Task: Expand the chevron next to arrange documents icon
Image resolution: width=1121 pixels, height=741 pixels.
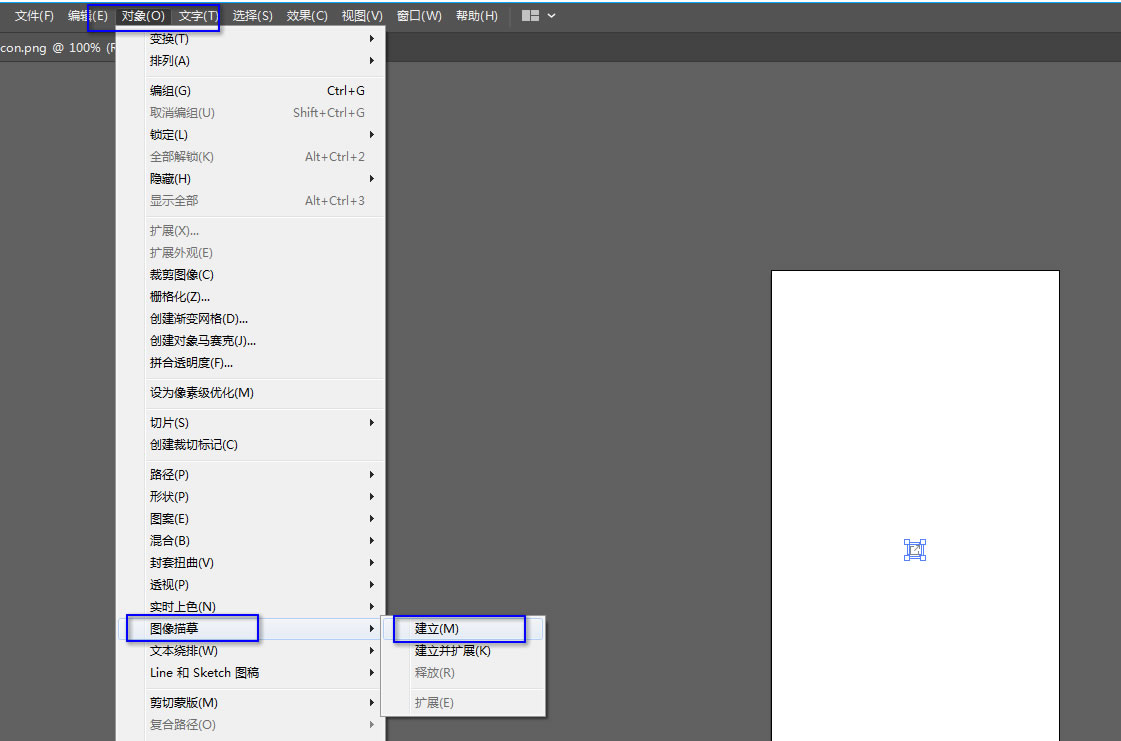Action: pyautogui.click(x=552, y=16)
